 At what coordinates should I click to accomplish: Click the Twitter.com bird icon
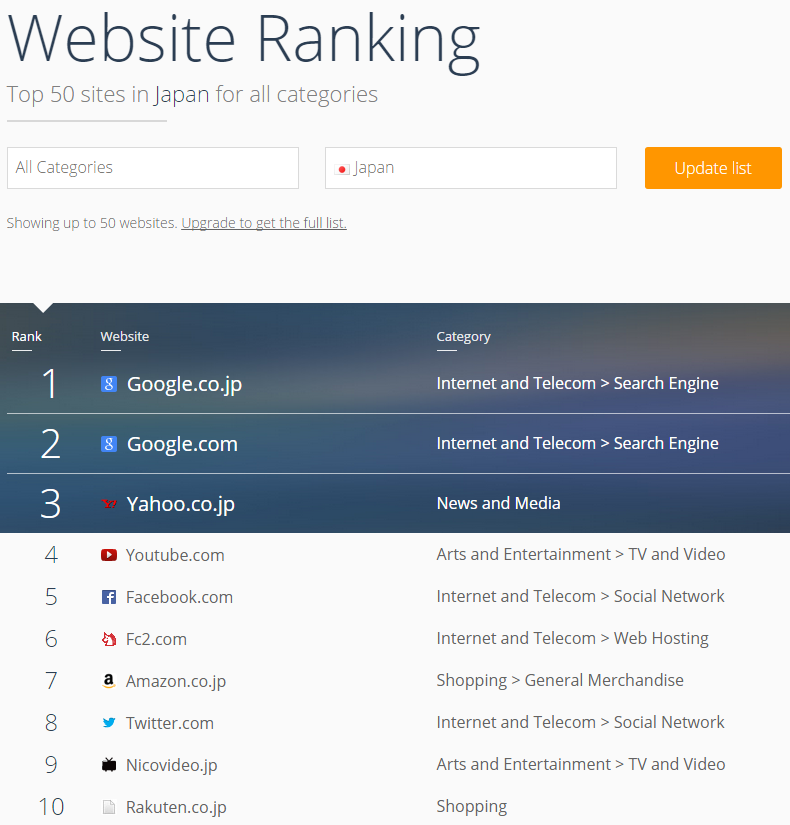coord(109,723)
